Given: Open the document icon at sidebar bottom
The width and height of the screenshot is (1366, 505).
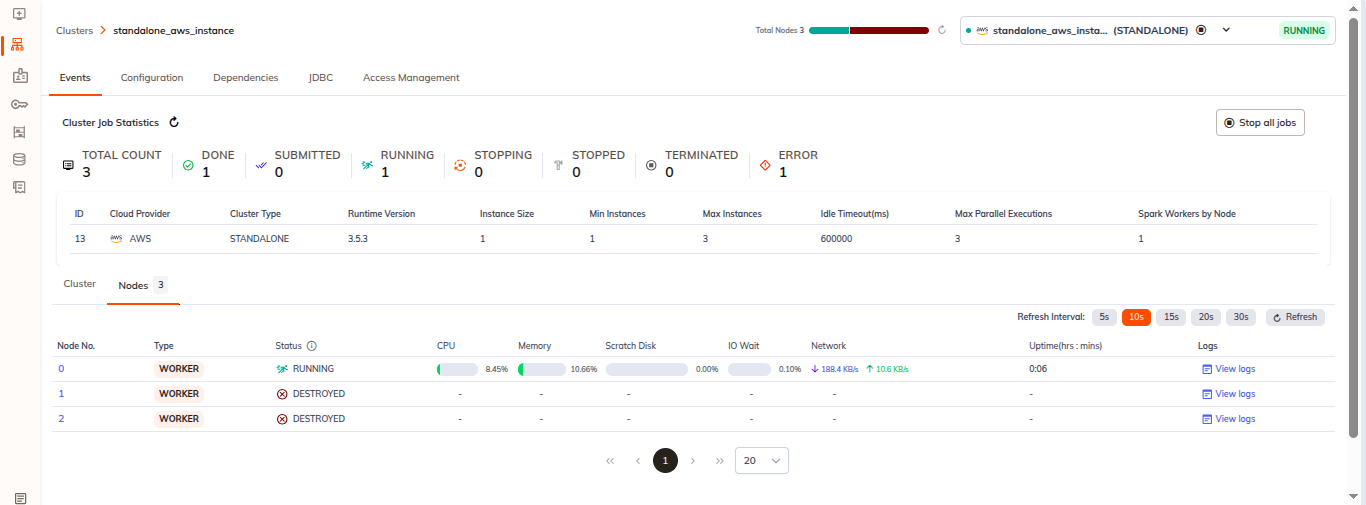Looking at the screenshot, I should coord(20,497).
